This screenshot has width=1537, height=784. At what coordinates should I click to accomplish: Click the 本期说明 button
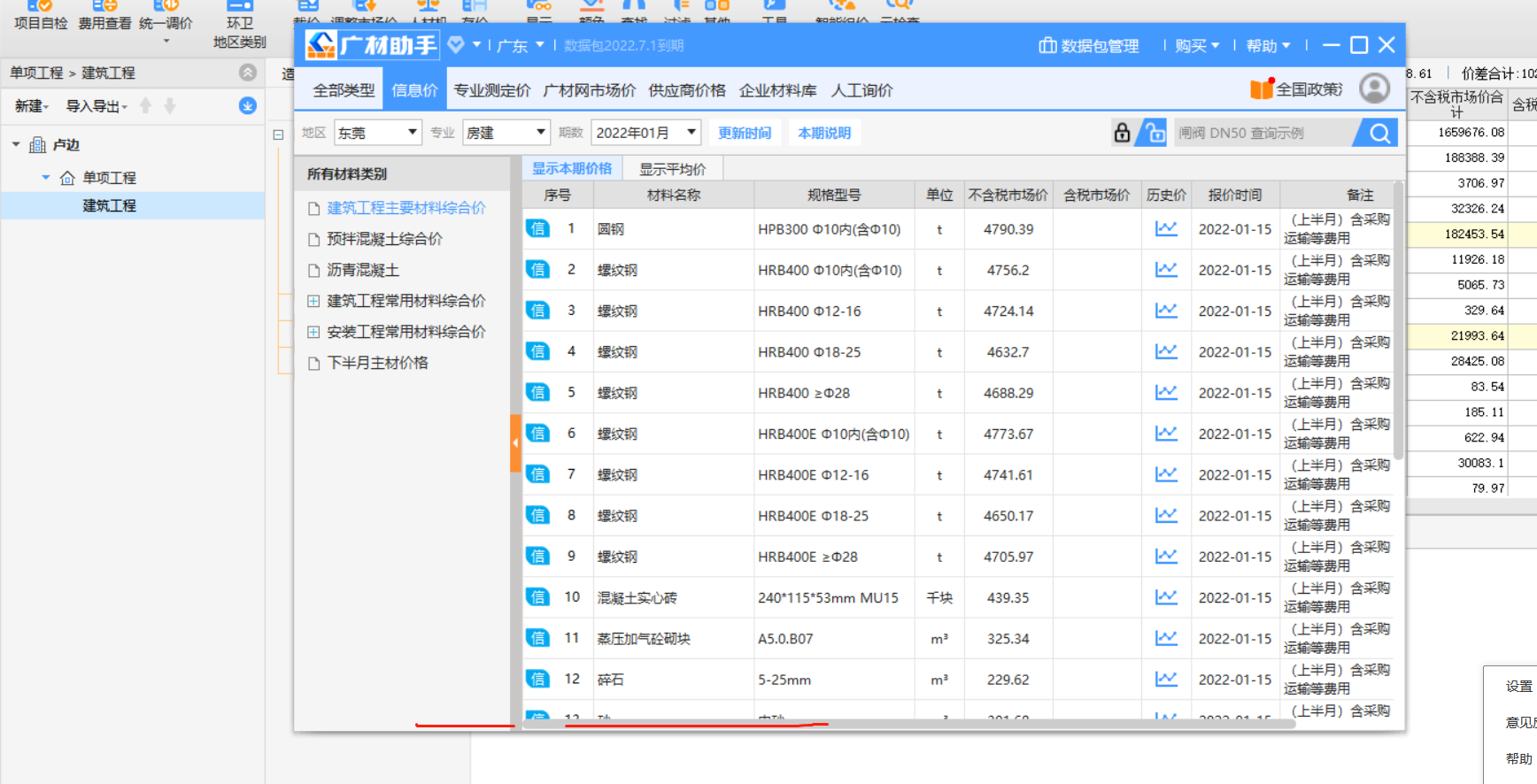click(824, 133)
